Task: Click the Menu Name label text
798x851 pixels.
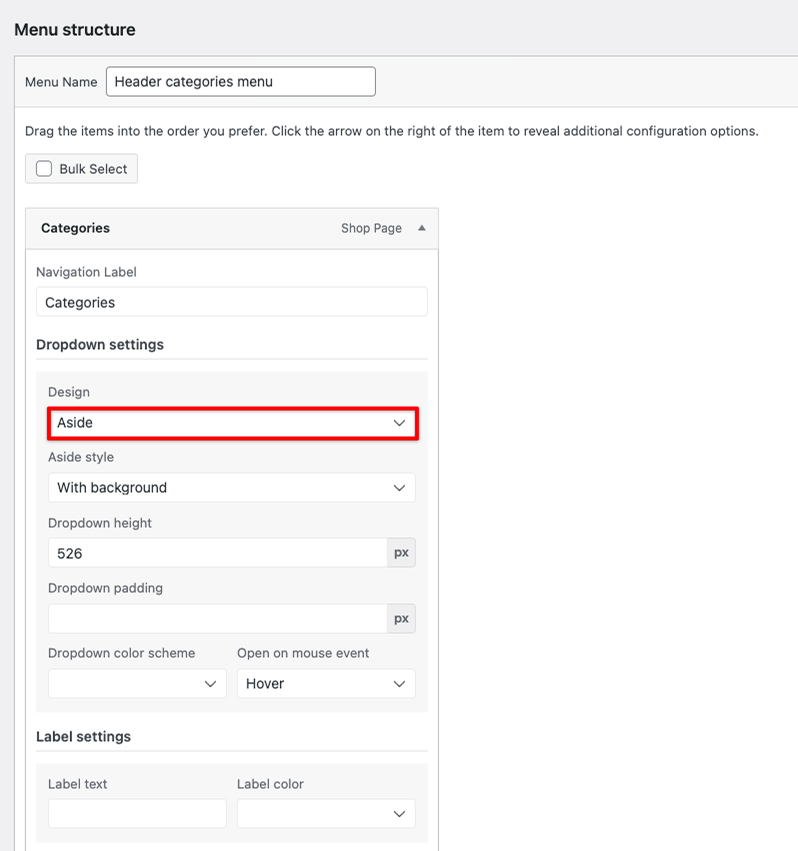Action: point(61,82)
